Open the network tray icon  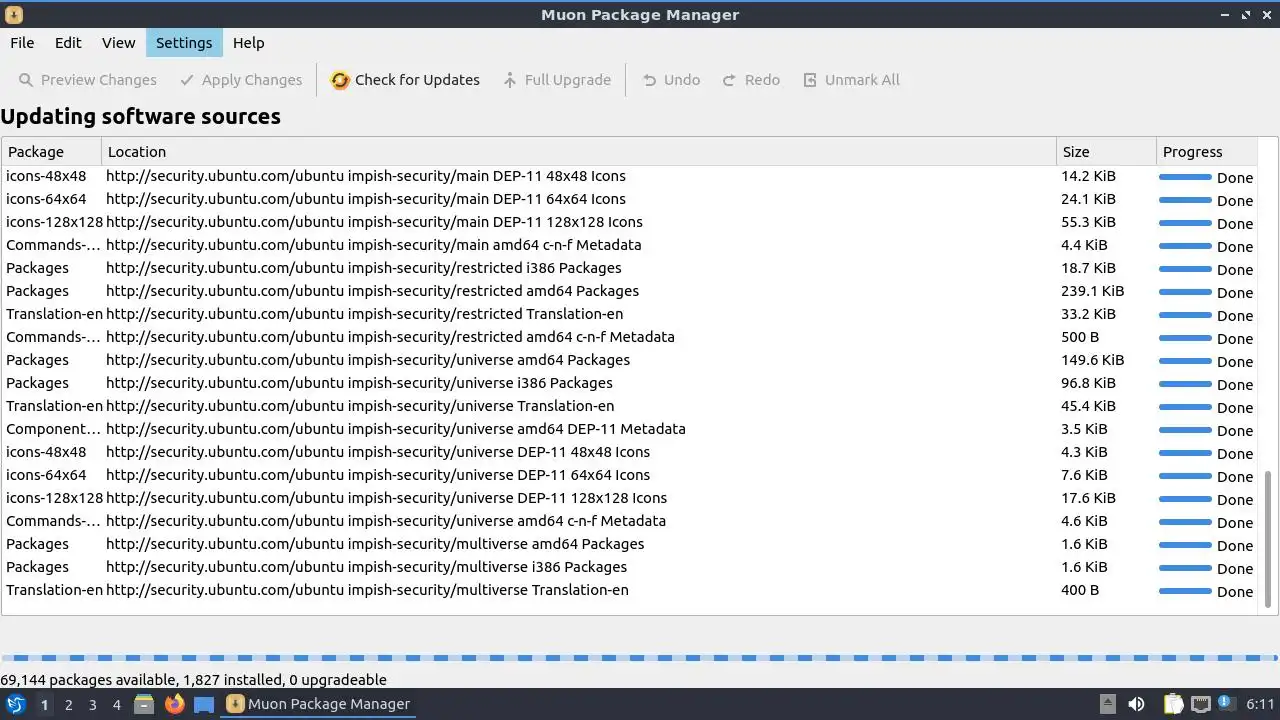pyautogui.click(x=1200, y=704)
